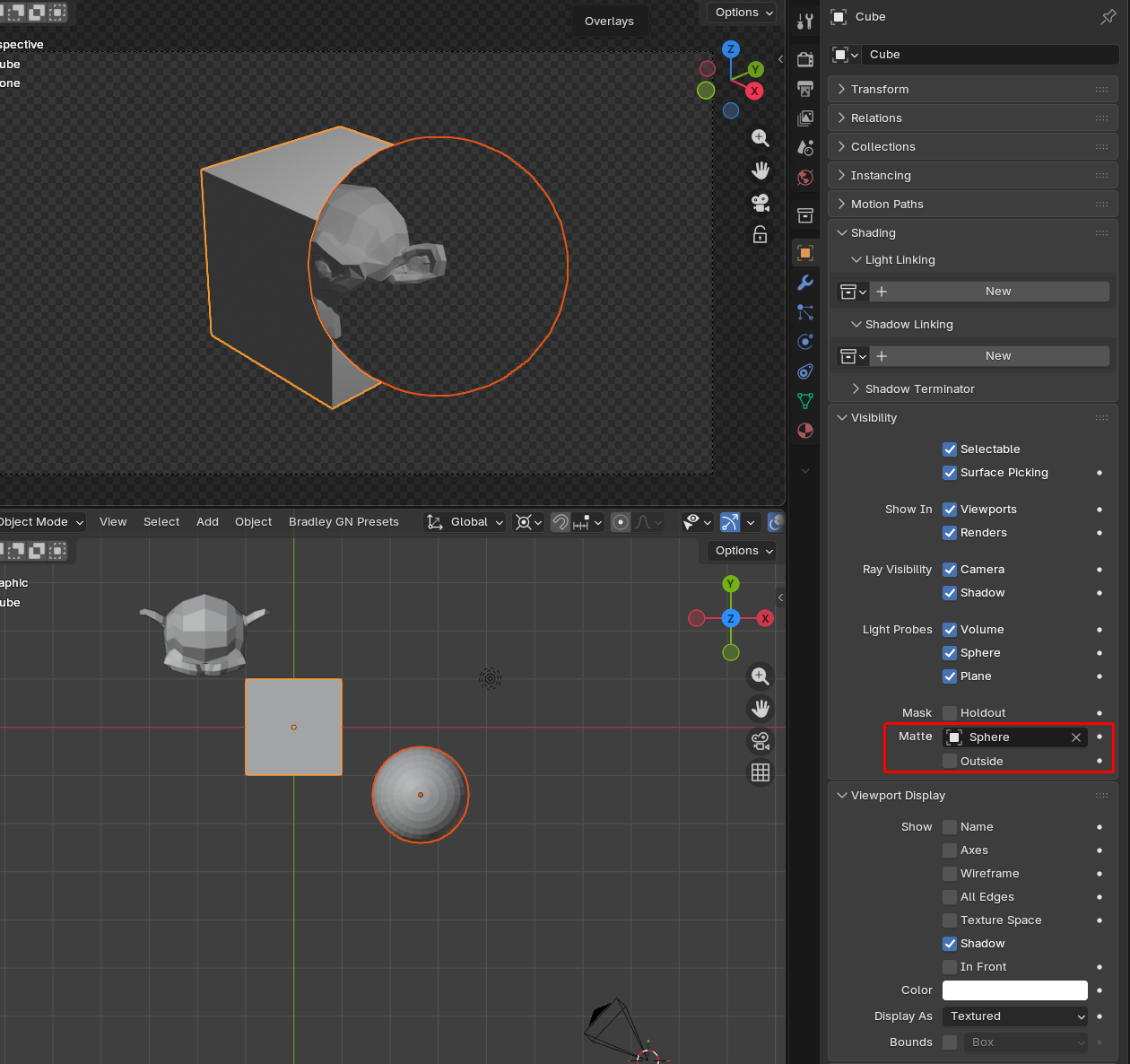Switch orthographic/perspective grid icon in lower viewport
This screenshot has height=1064, width=1130.
click(x=761, y=772)
